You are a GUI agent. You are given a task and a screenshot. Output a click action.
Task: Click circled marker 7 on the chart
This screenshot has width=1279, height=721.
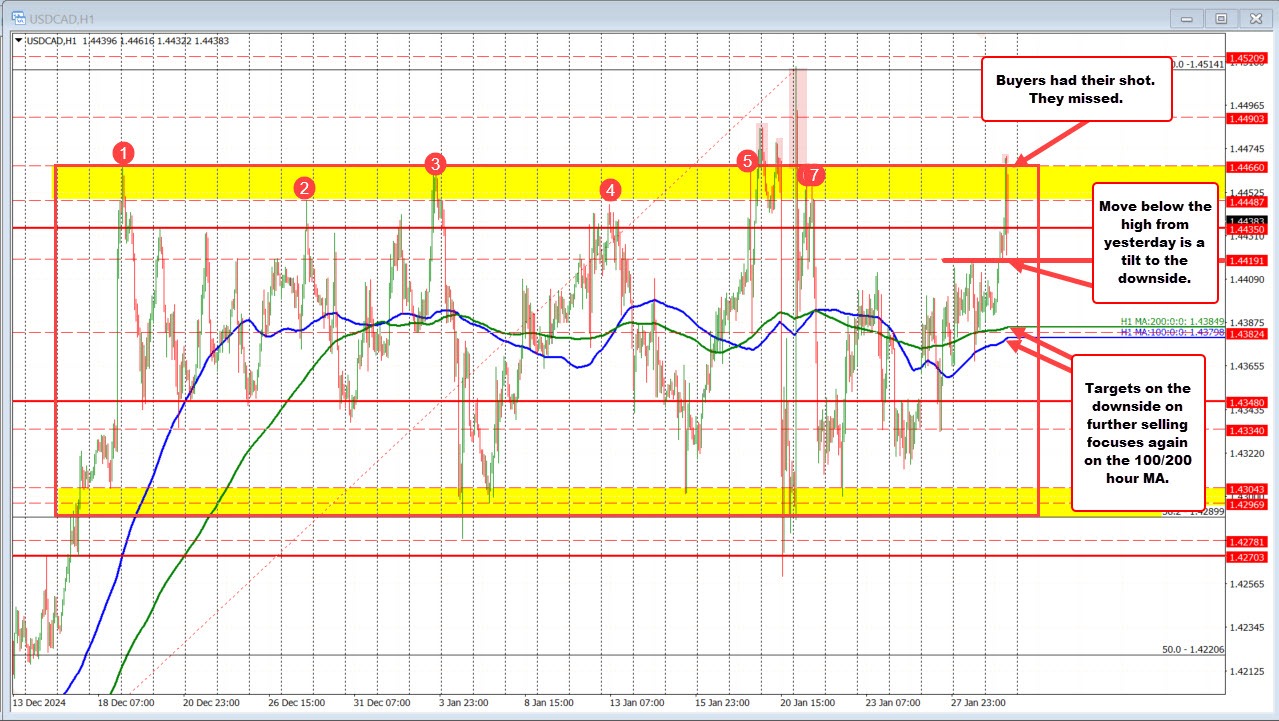click(812, 175)
